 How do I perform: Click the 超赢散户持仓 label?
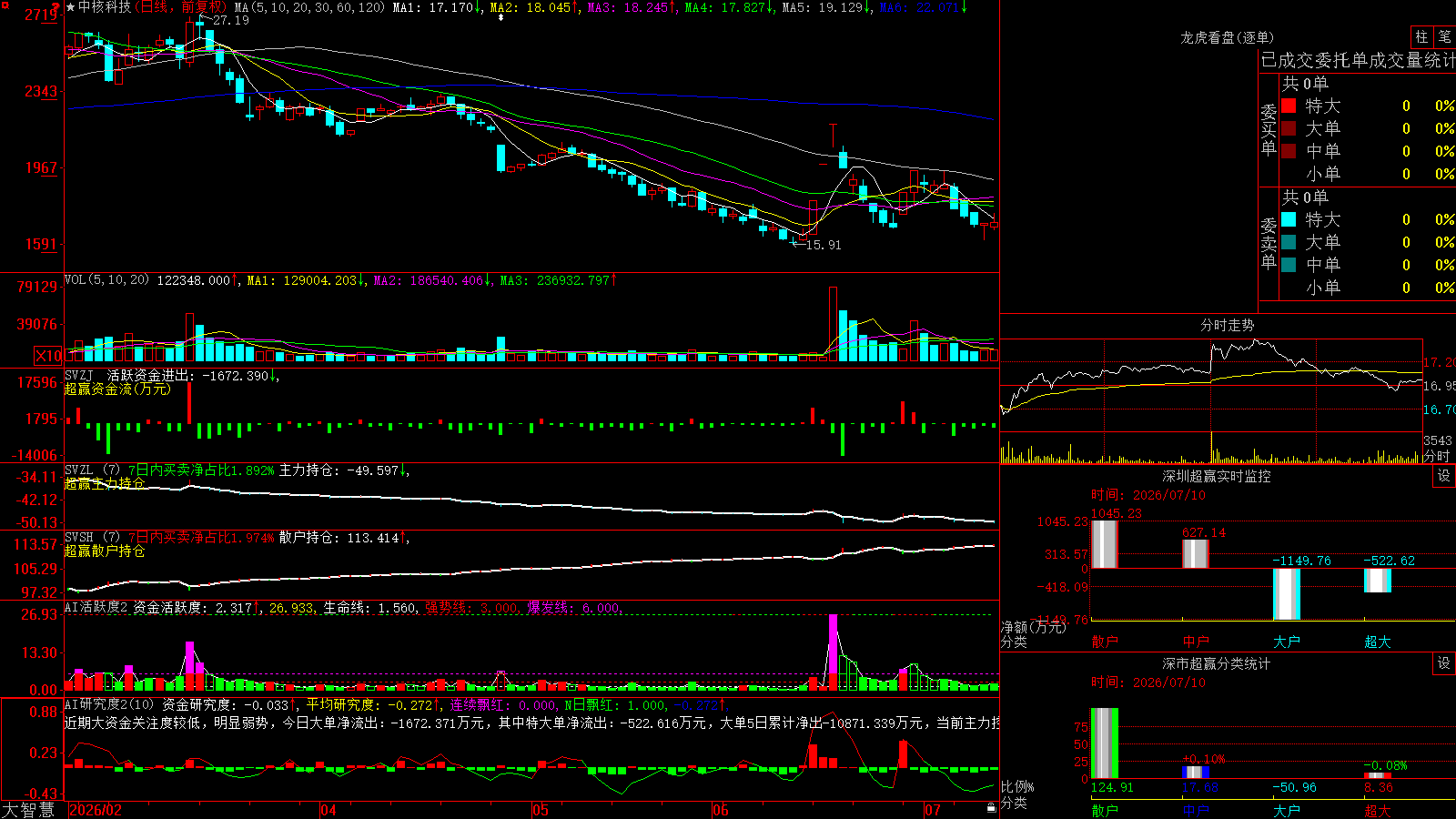coord(104,551)
